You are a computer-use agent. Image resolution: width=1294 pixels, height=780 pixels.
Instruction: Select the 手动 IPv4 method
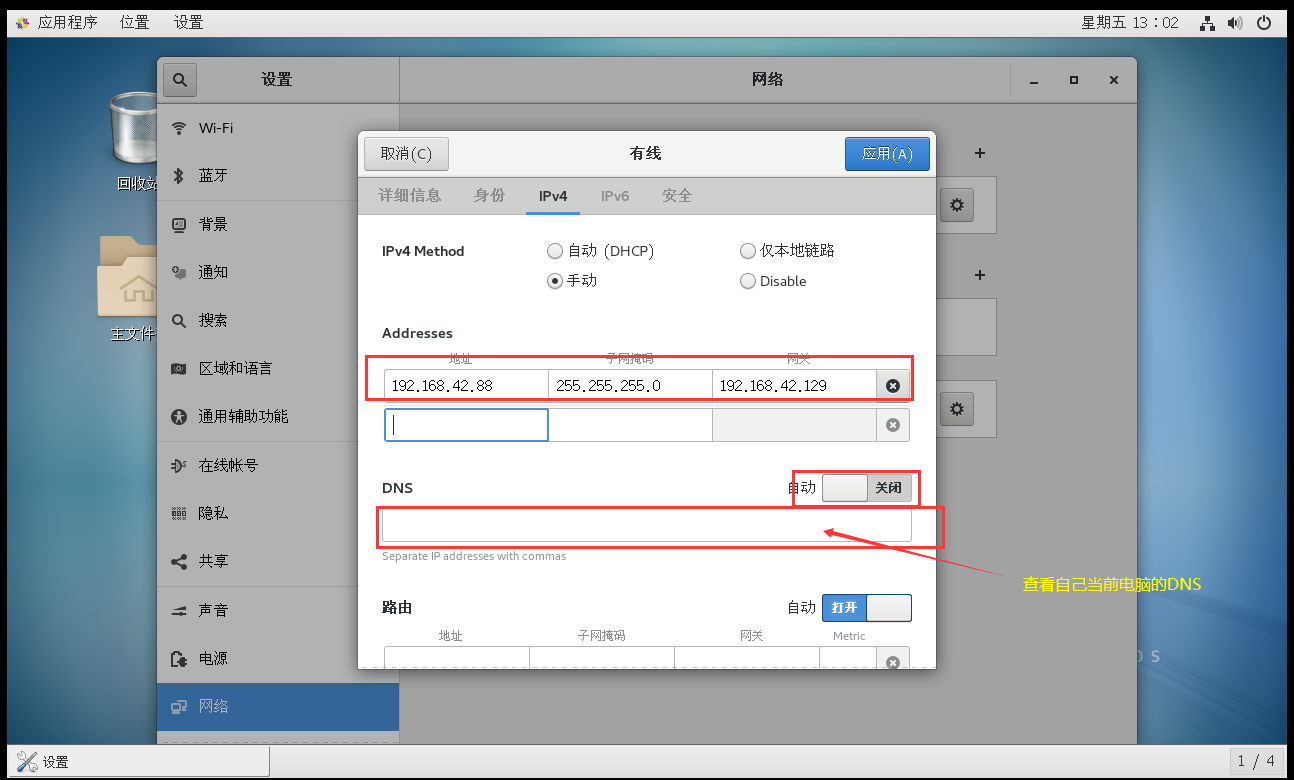pos(572,281)
